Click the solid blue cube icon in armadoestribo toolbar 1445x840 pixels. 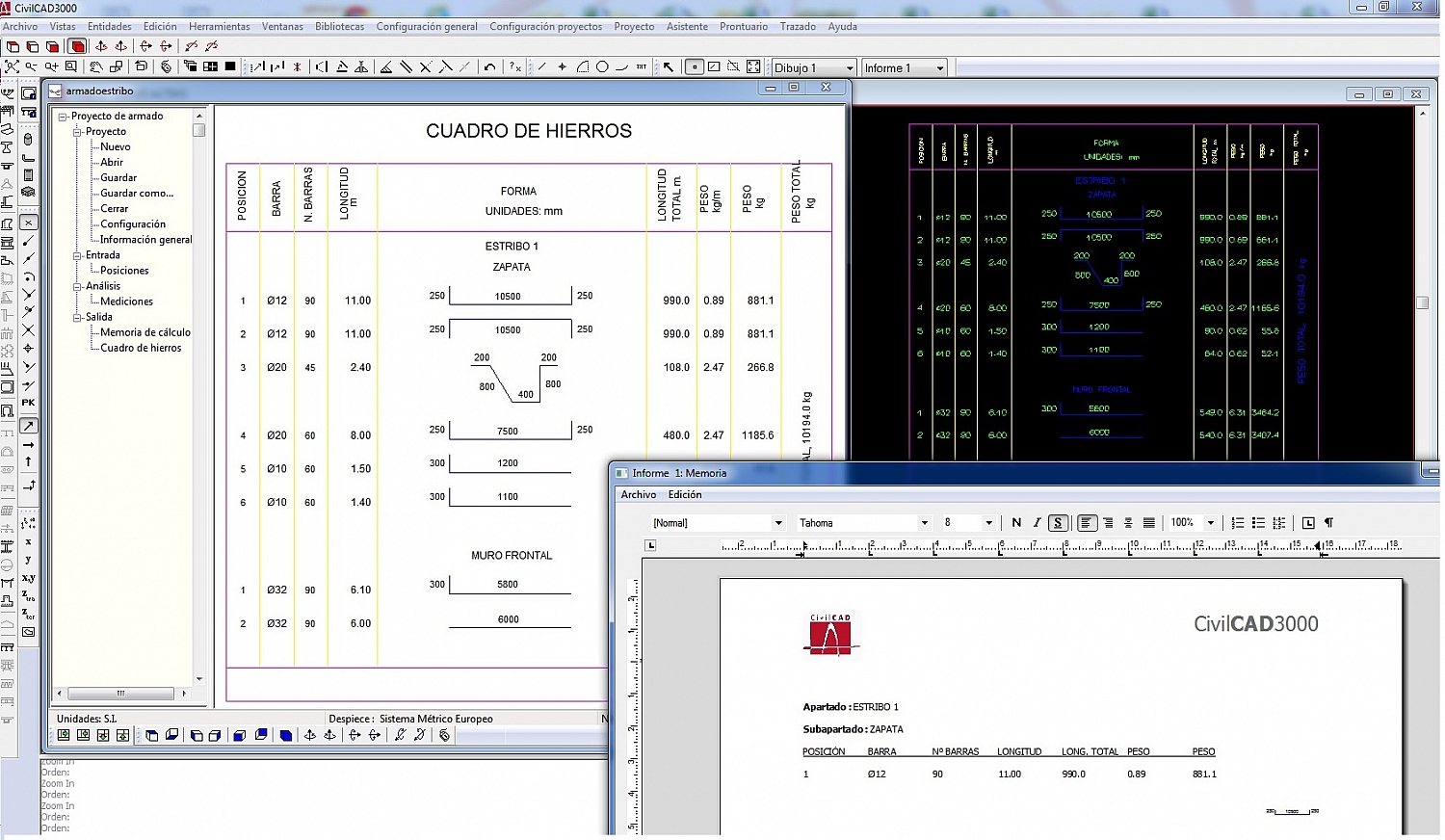(x=286, y=735)
